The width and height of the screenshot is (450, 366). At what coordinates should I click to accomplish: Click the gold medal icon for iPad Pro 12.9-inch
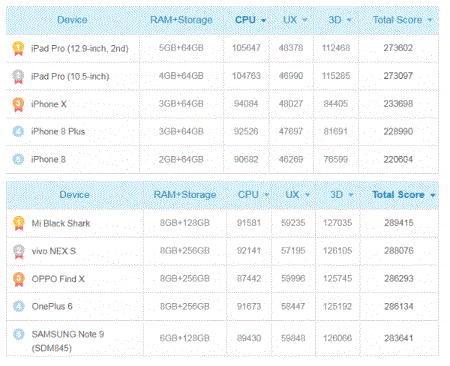(18, 48)
